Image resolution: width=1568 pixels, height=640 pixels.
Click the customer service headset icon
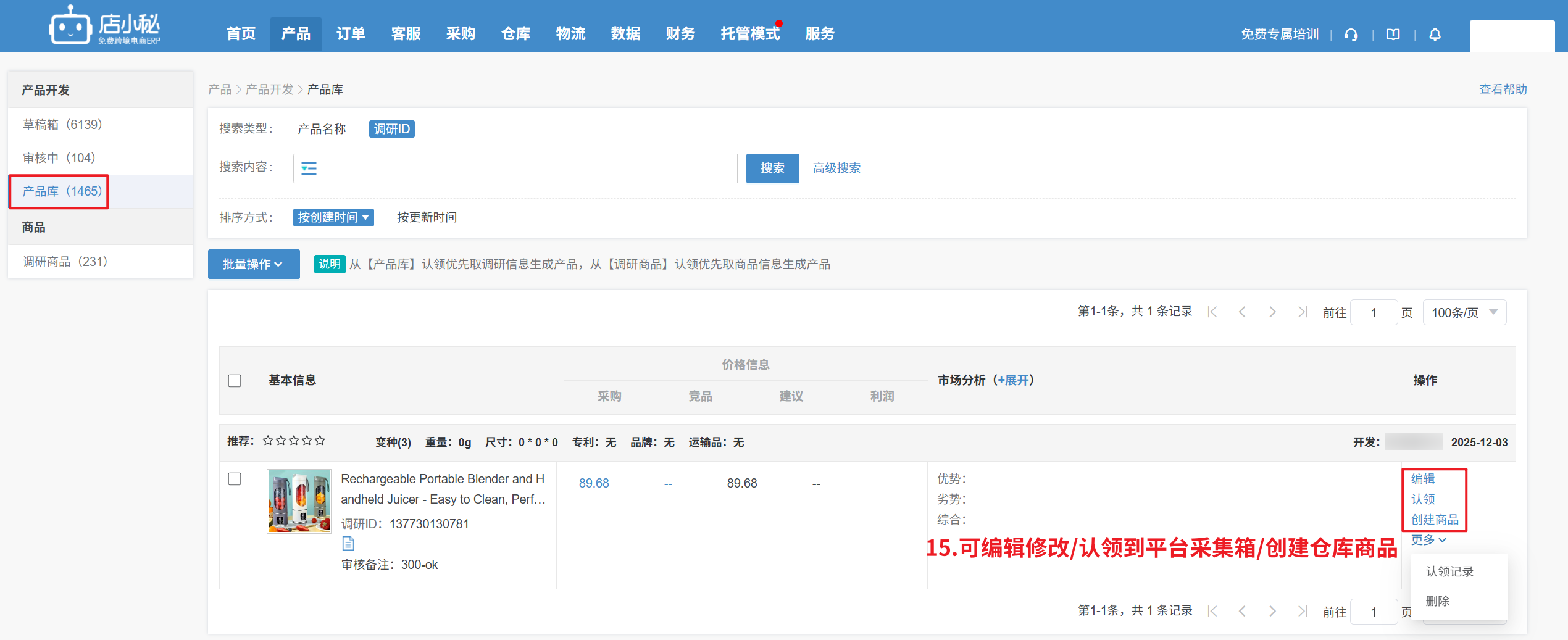point(1351,35)
